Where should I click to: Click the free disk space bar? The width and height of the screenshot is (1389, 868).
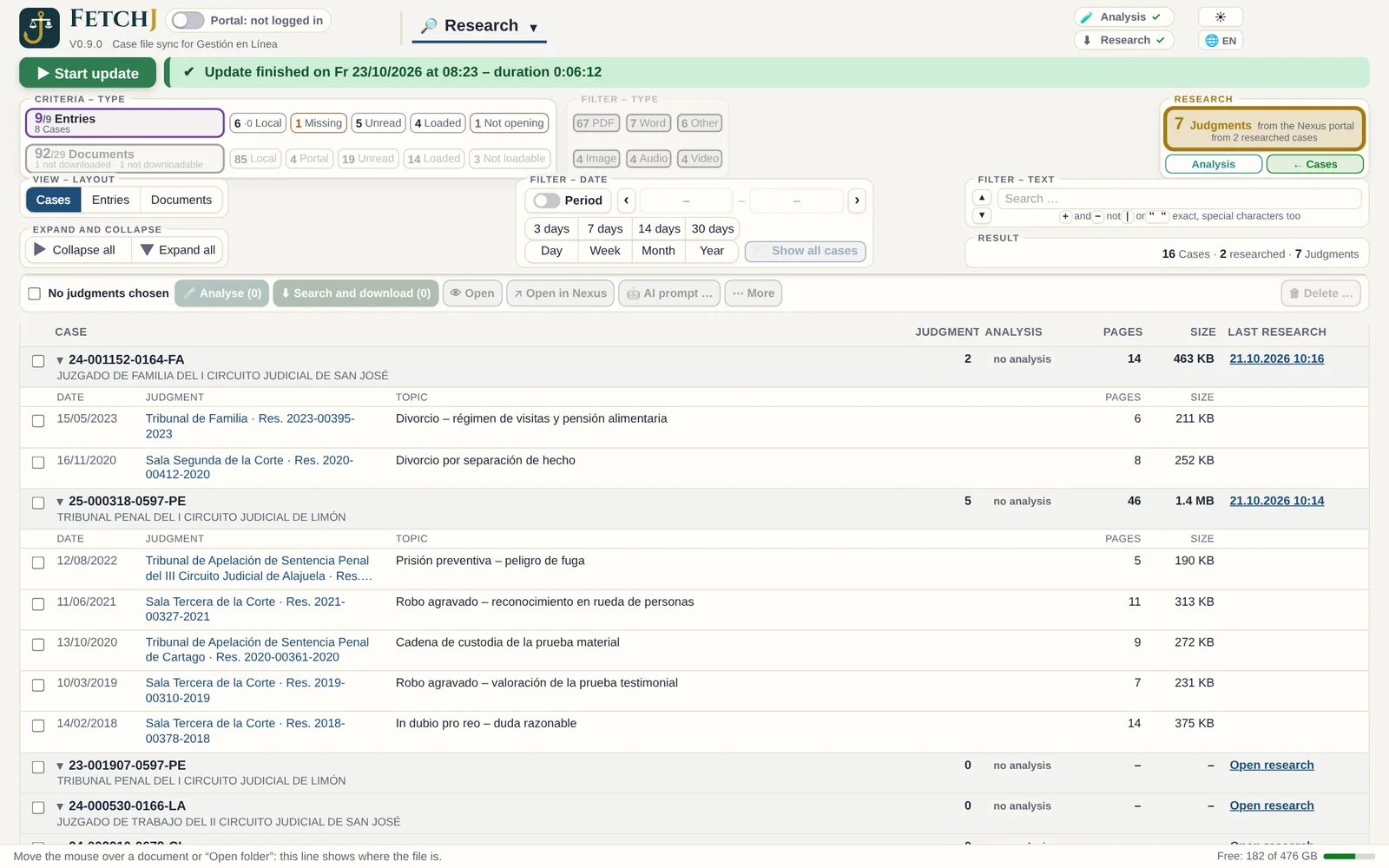(1348, 857)
